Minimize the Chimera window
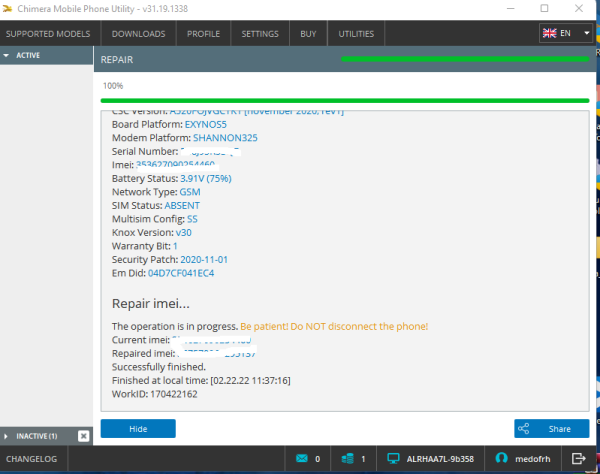Image resolution: width=600 pixels, height=474 pixels. click(x=510, y=8)
